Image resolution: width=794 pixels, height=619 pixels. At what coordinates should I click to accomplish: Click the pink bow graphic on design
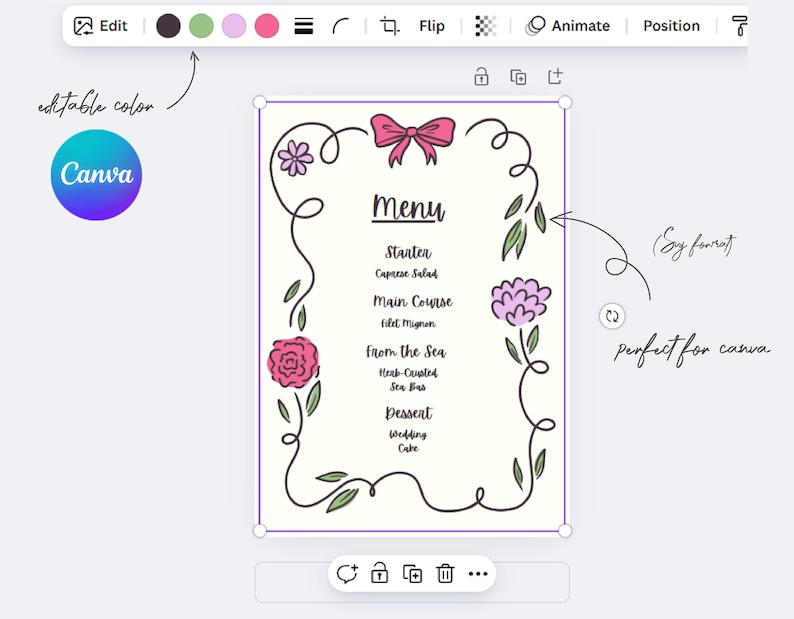pyautogui.click(x=413, y=139)
